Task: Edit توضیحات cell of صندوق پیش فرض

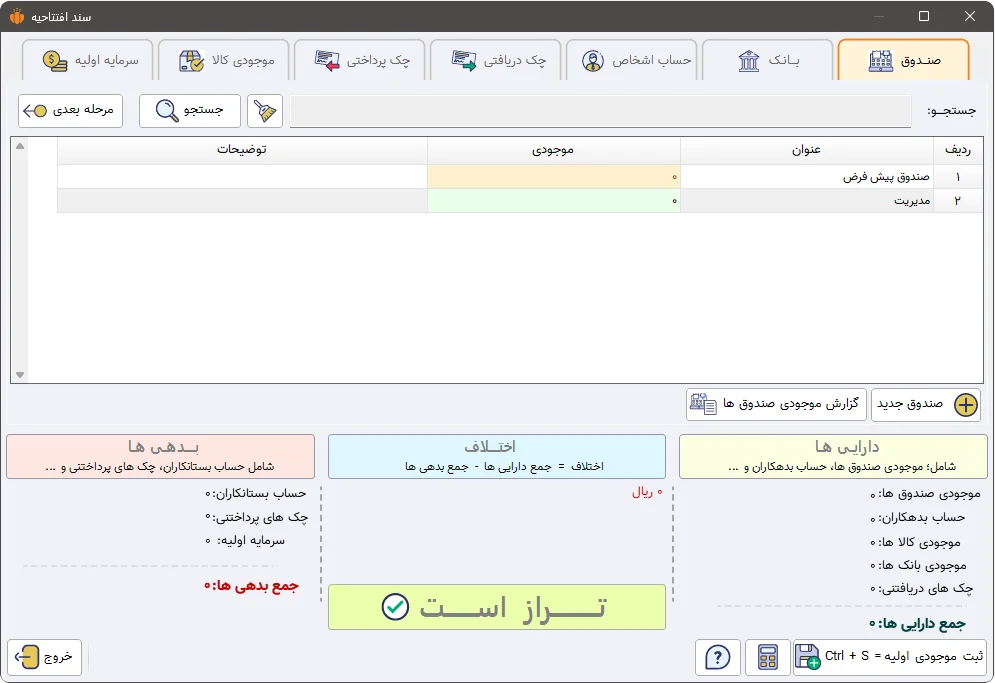Action: click(242, 177)
